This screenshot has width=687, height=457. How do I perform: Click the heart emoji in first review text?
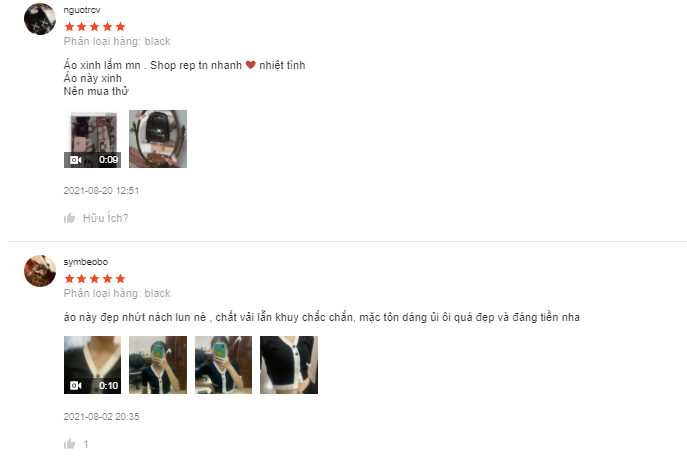(x=250, y=65)
